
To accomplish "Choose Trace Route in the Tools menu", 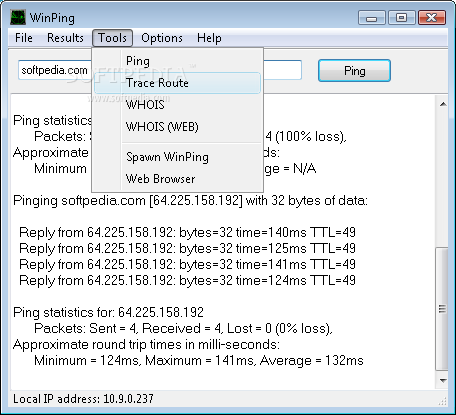I will tap(177, 83).
